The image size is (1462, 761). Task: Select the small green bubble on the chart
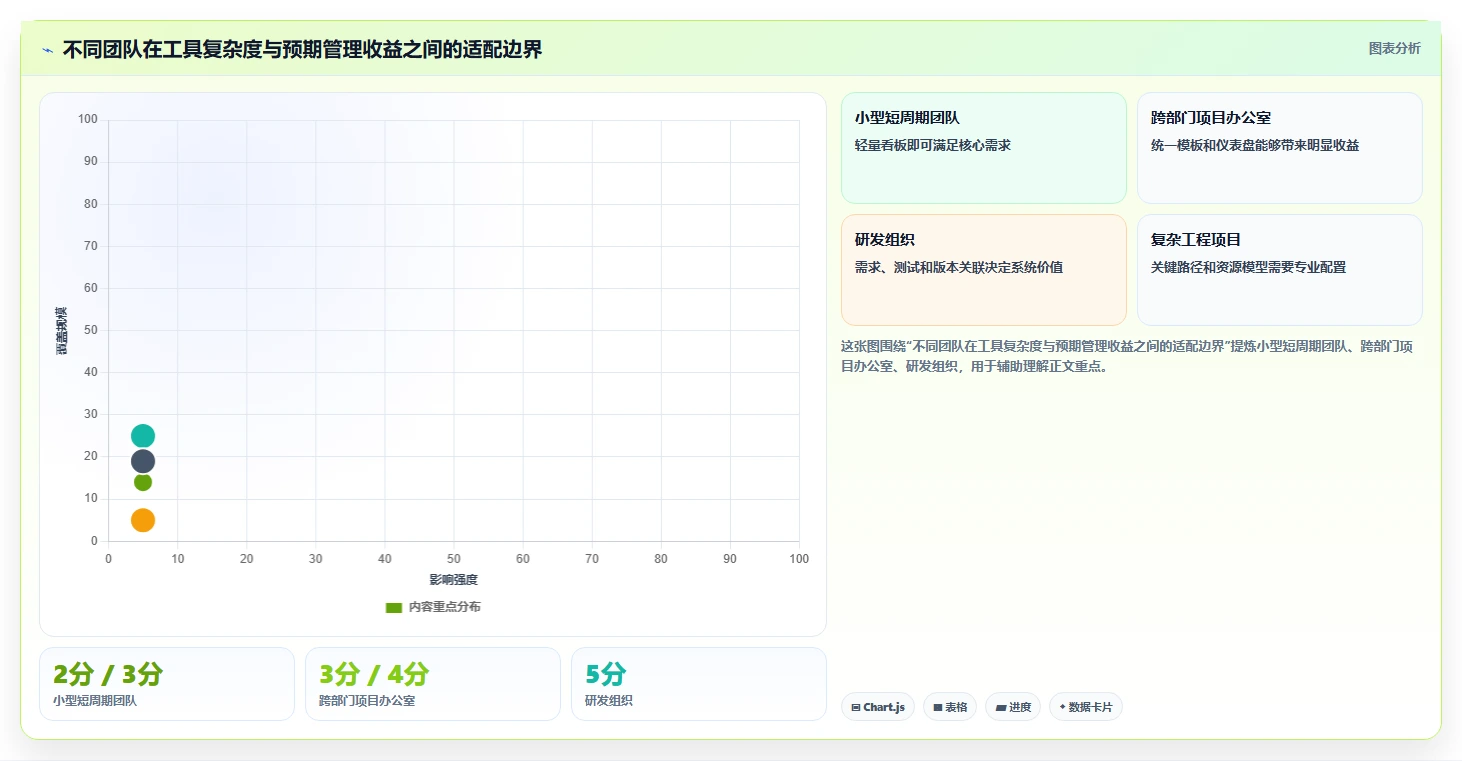pos(143,482)
